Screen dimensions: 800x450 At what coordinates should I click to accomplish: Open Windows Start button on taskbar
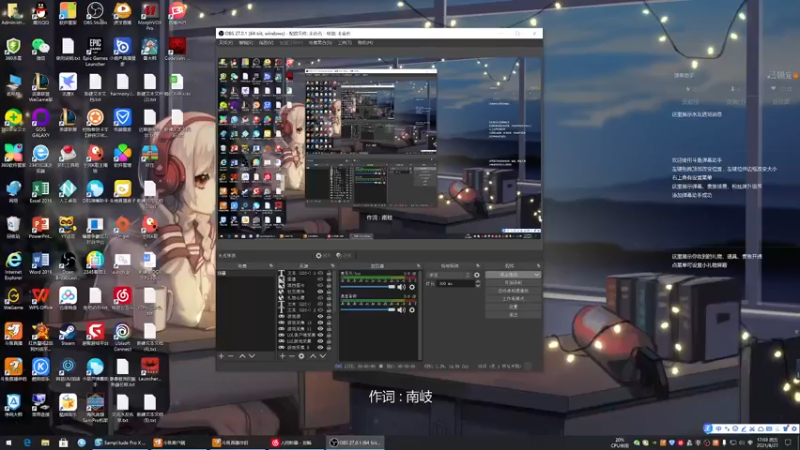(9, 442)
